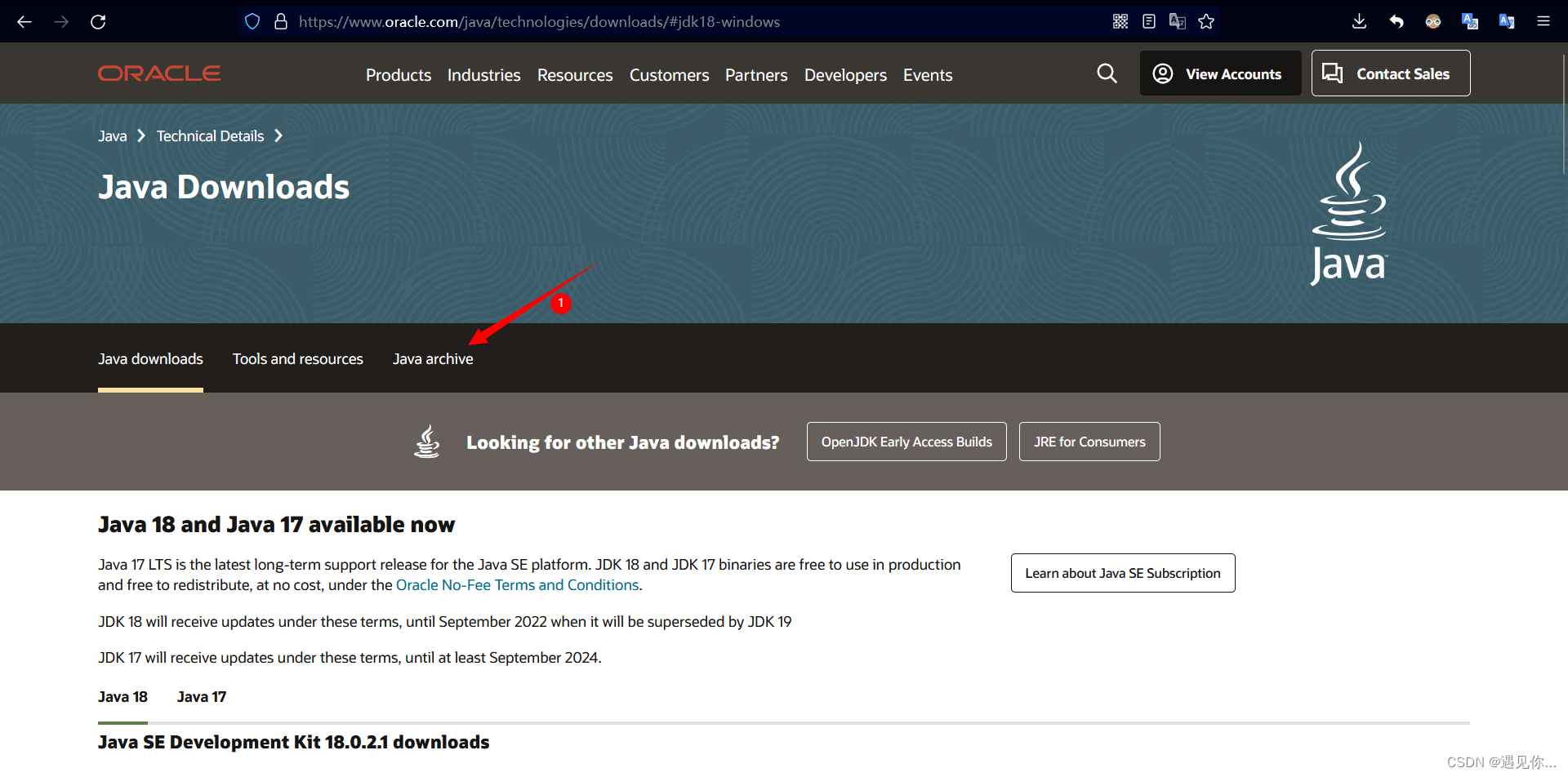Open the Products menu

point(399,75)
